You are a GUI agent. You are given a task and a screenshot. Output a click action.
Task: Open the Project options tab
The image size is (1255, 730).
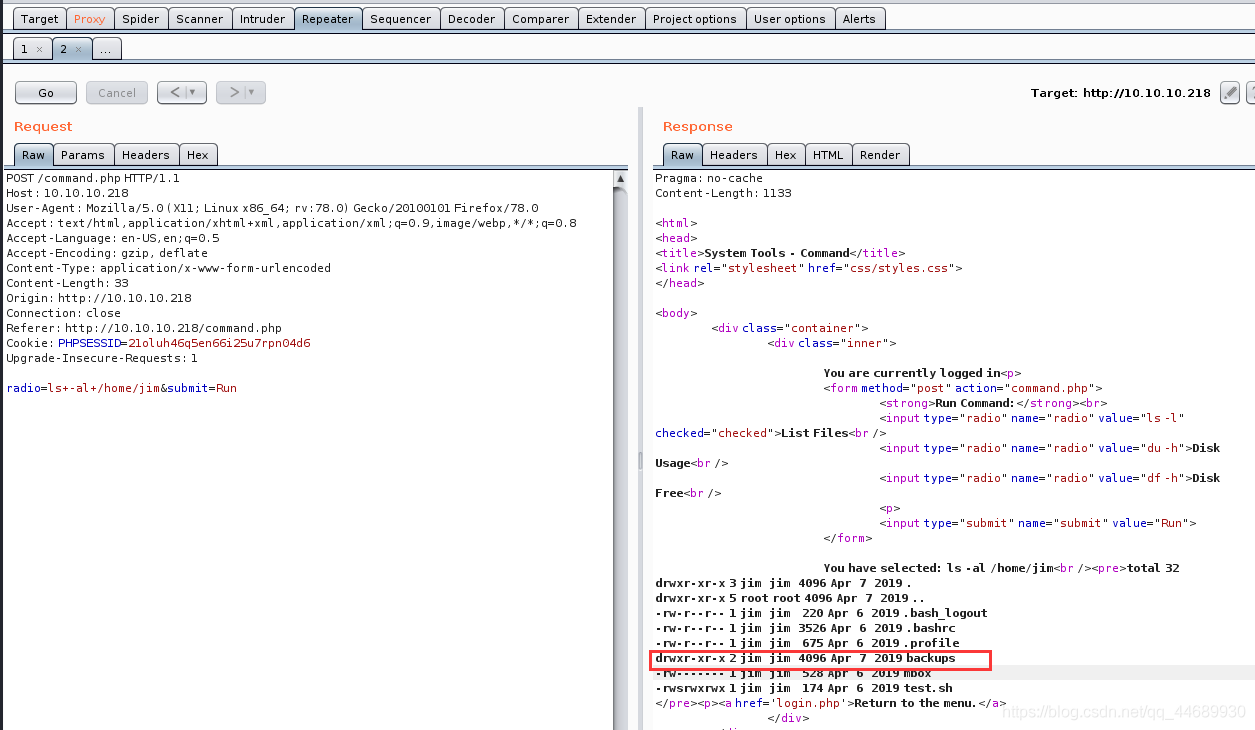point(694,19)
